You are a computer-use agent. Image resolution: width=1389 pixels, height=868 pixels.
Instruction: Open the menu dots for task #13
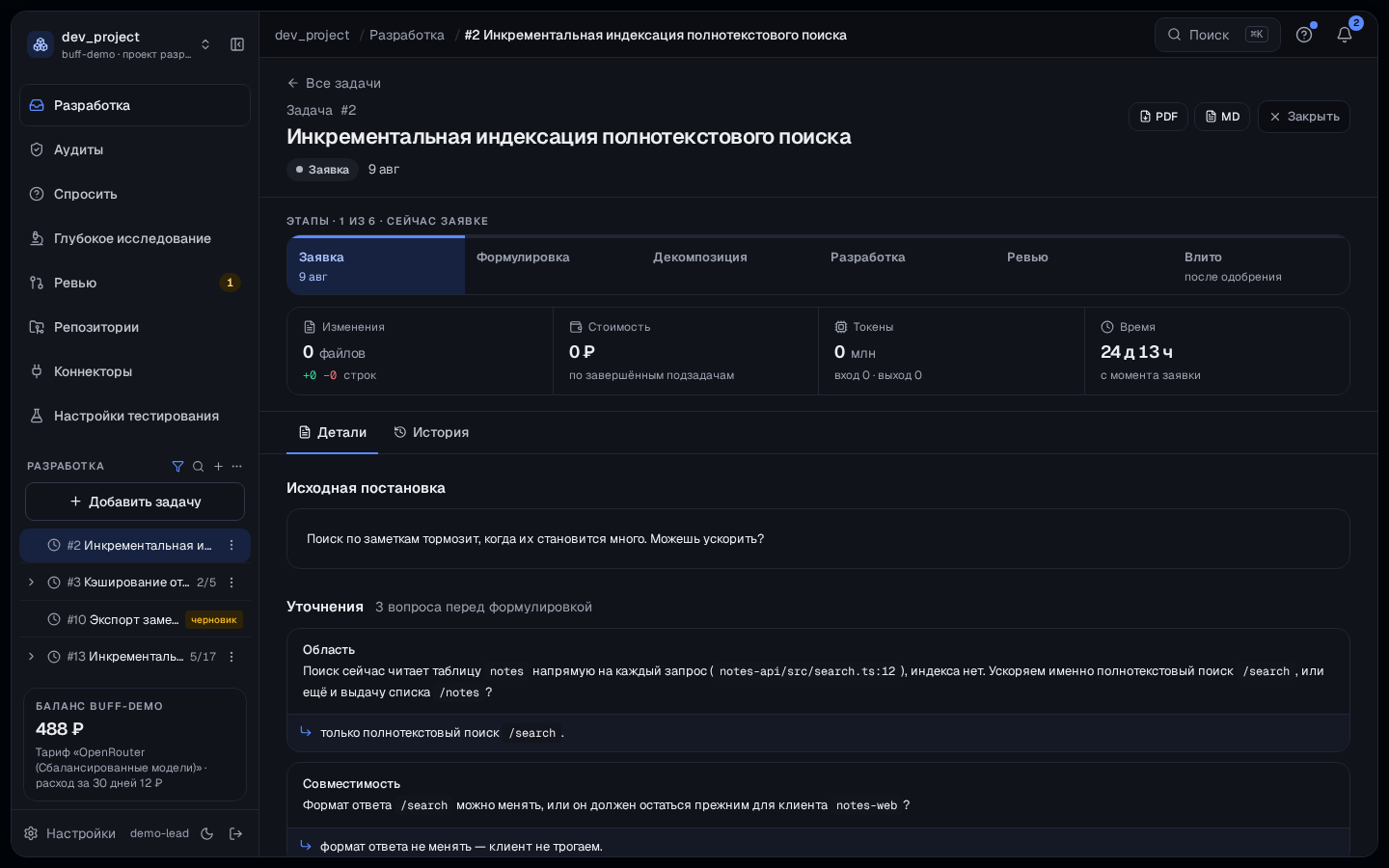231,657
